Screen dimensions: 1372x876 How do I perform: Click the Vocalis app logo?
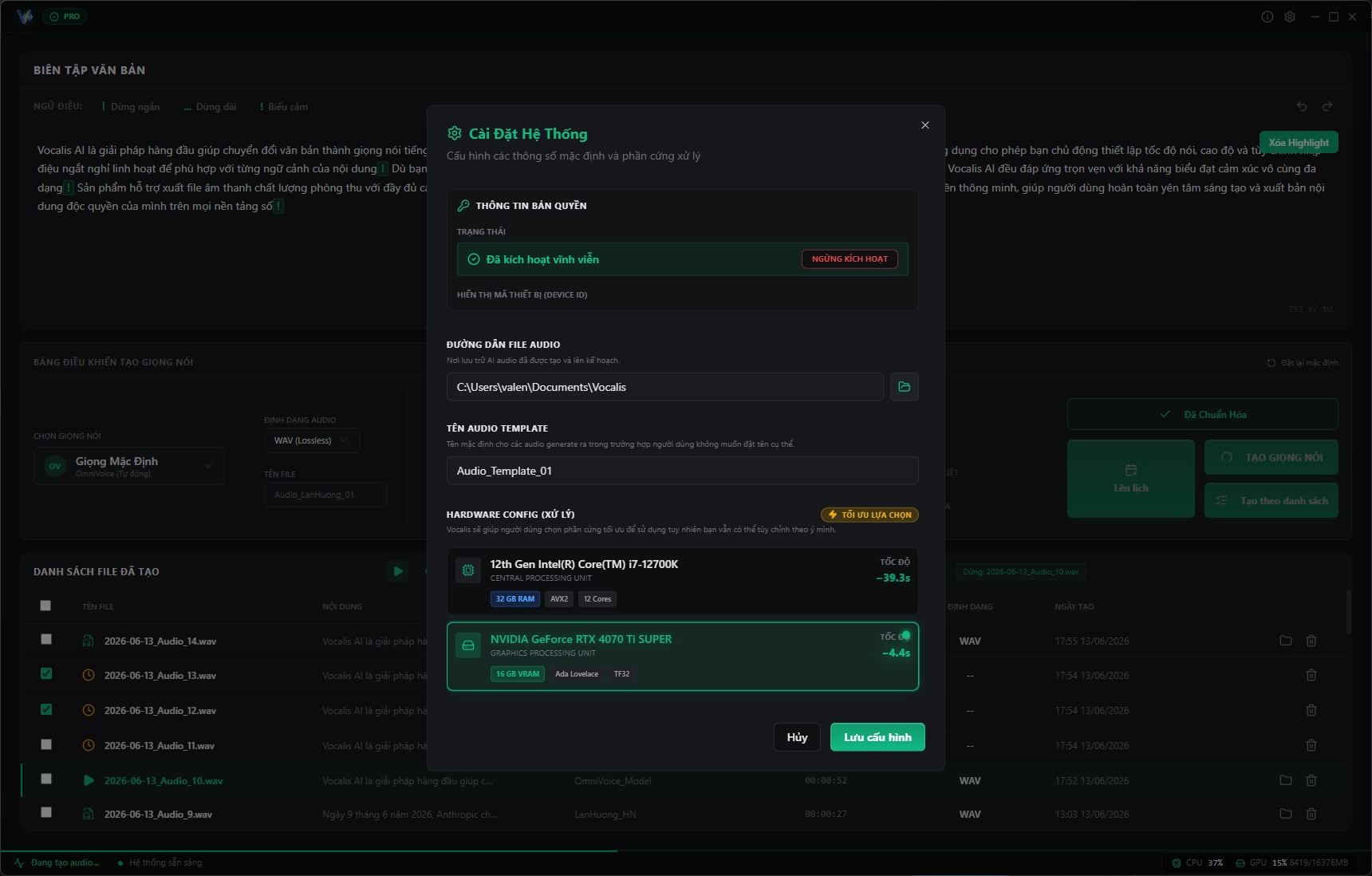pos(25,16)
